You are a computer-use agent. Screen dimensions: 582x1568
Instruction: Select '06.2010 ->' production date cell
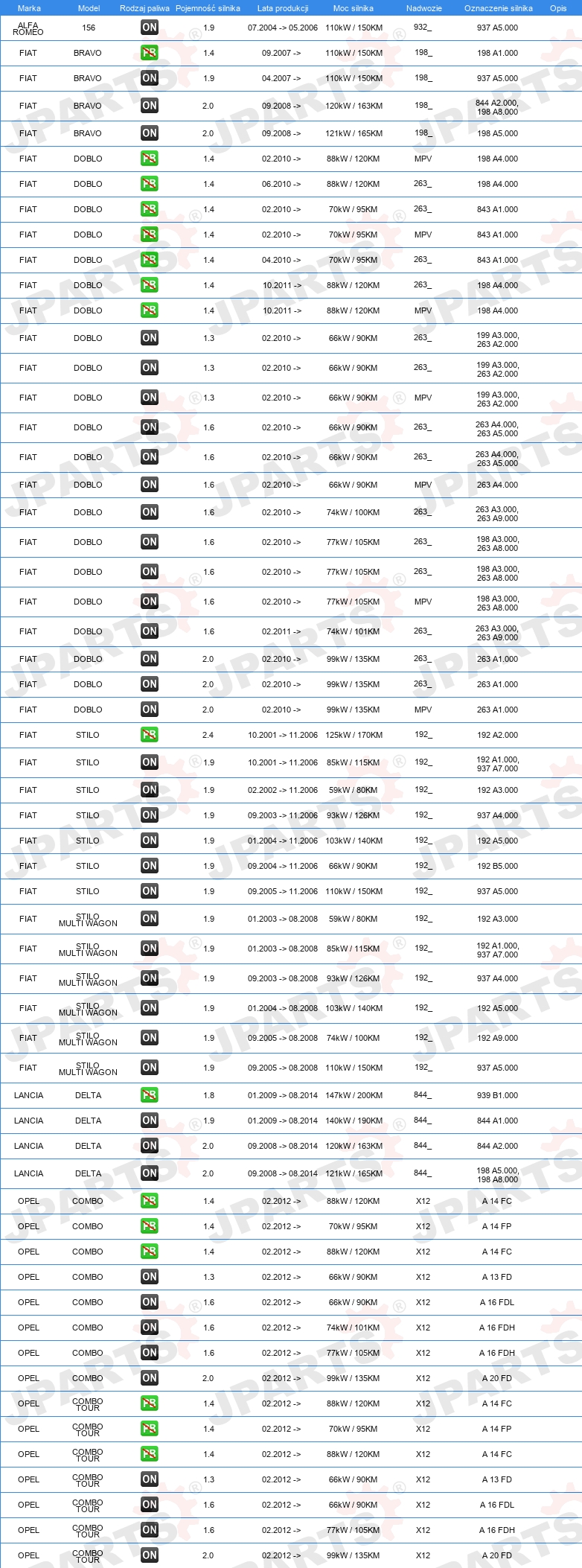[x=281, y=184]
